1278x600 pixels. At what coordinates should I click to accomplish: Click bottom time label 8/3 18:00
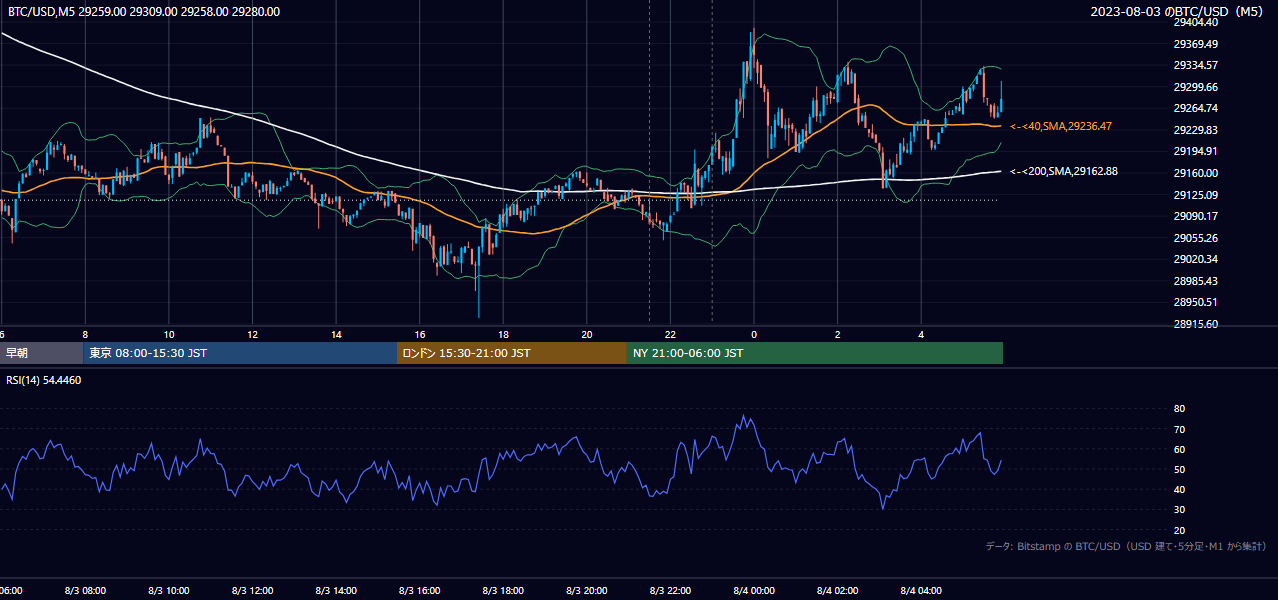click(x=503, y=591)
